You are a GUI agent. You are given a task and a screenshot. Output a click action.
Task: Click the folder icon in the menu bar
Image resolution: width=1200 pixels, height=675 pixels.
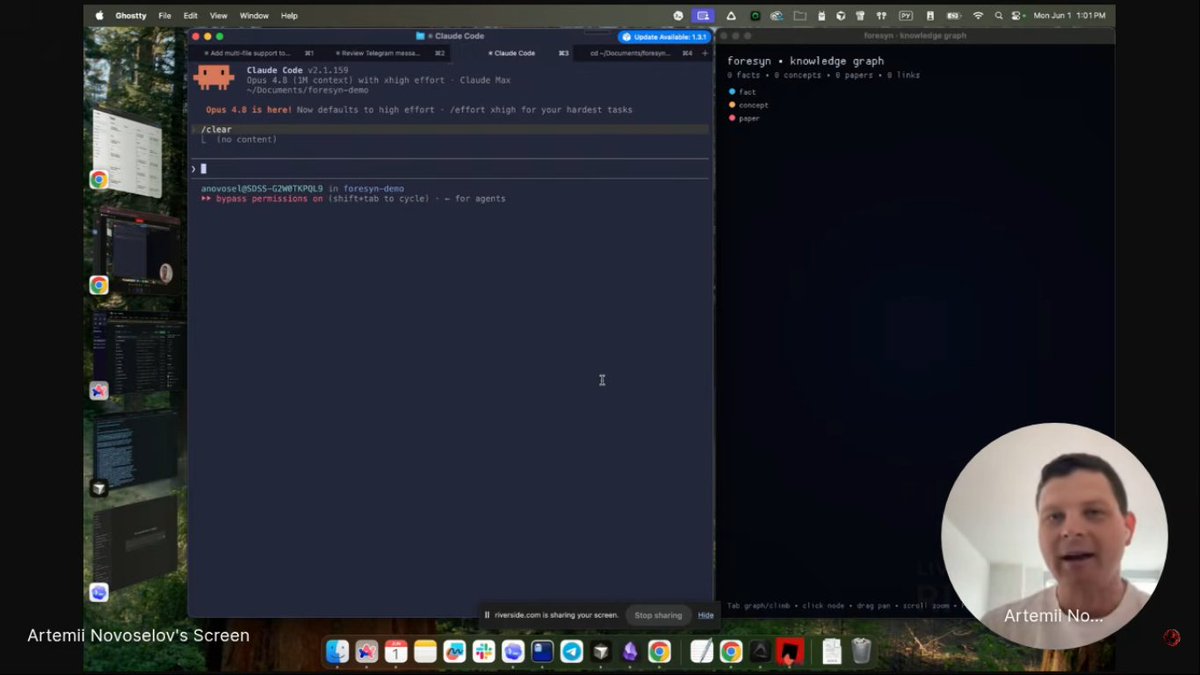[800, 16]
